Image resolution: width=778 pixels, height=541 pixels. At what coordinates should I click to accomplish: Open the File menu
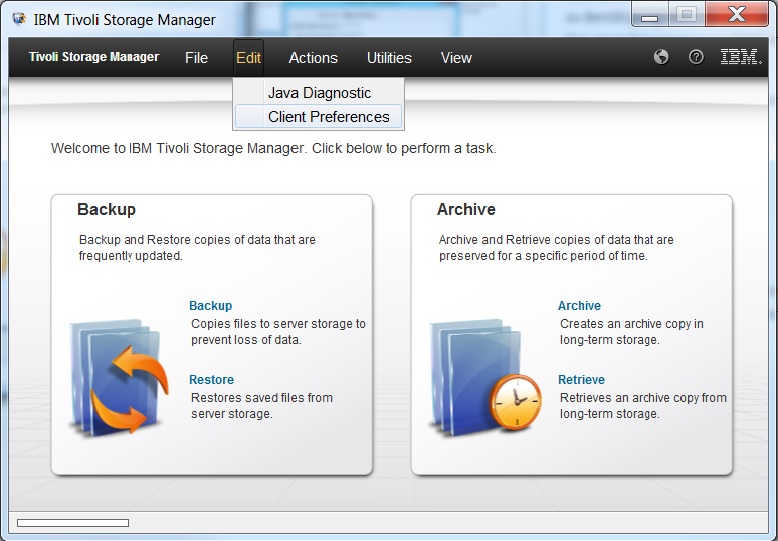click(196, 58)
